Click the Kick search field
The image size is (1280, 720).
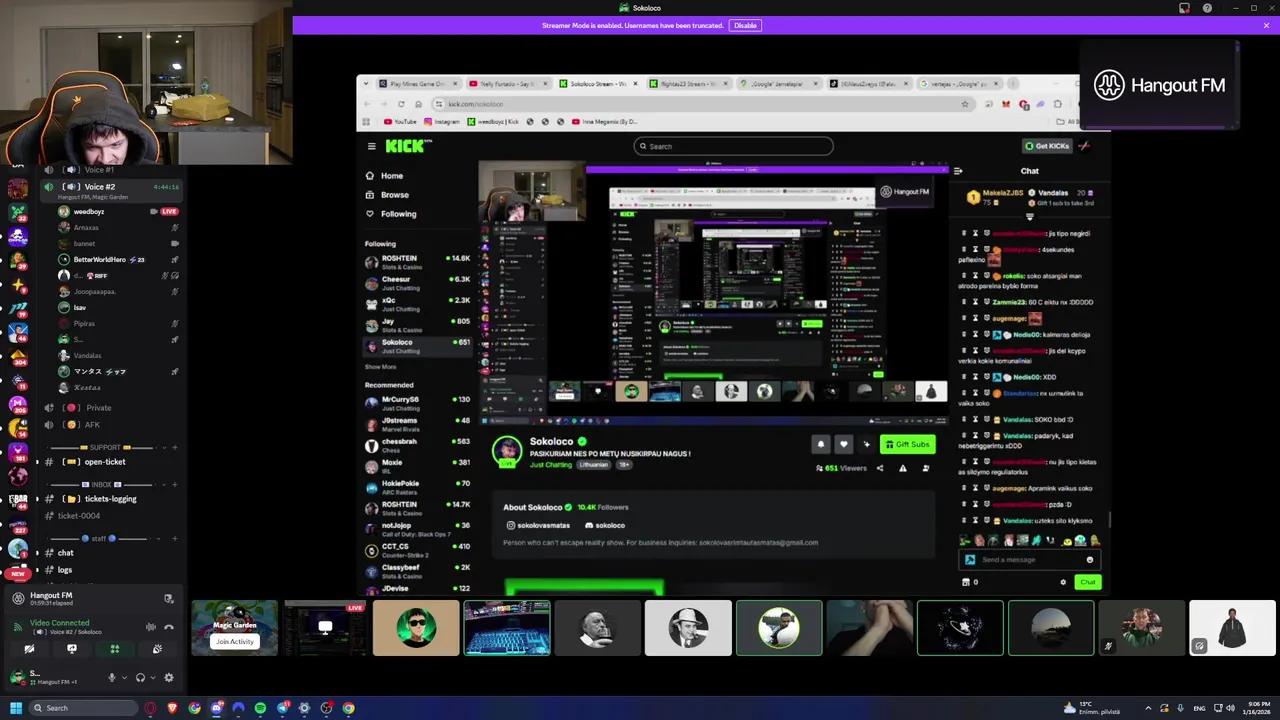point(733,146)
